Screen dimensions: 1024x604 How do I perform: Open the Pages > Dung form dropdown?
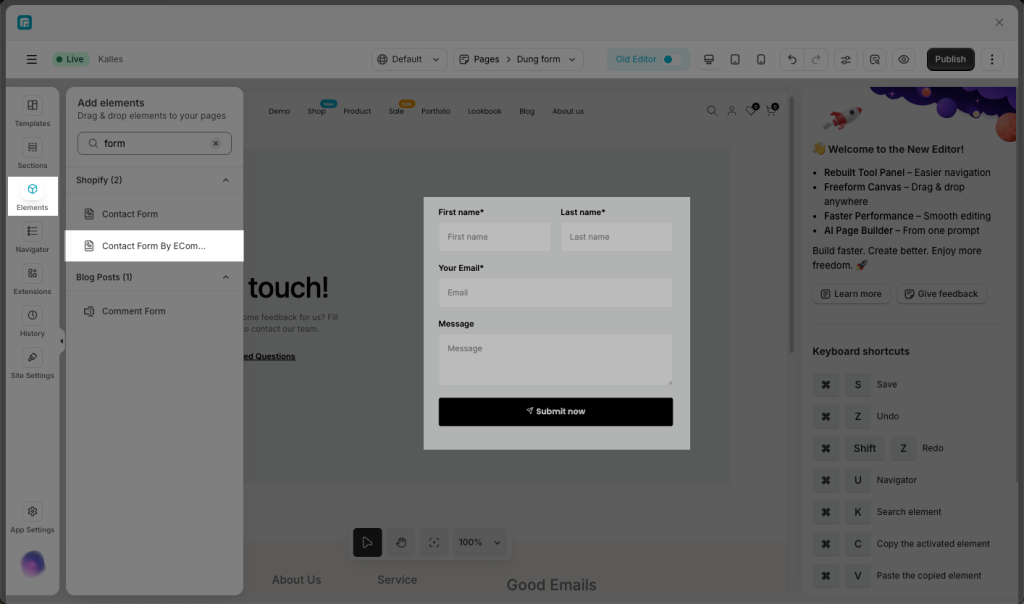pos(518,59)
